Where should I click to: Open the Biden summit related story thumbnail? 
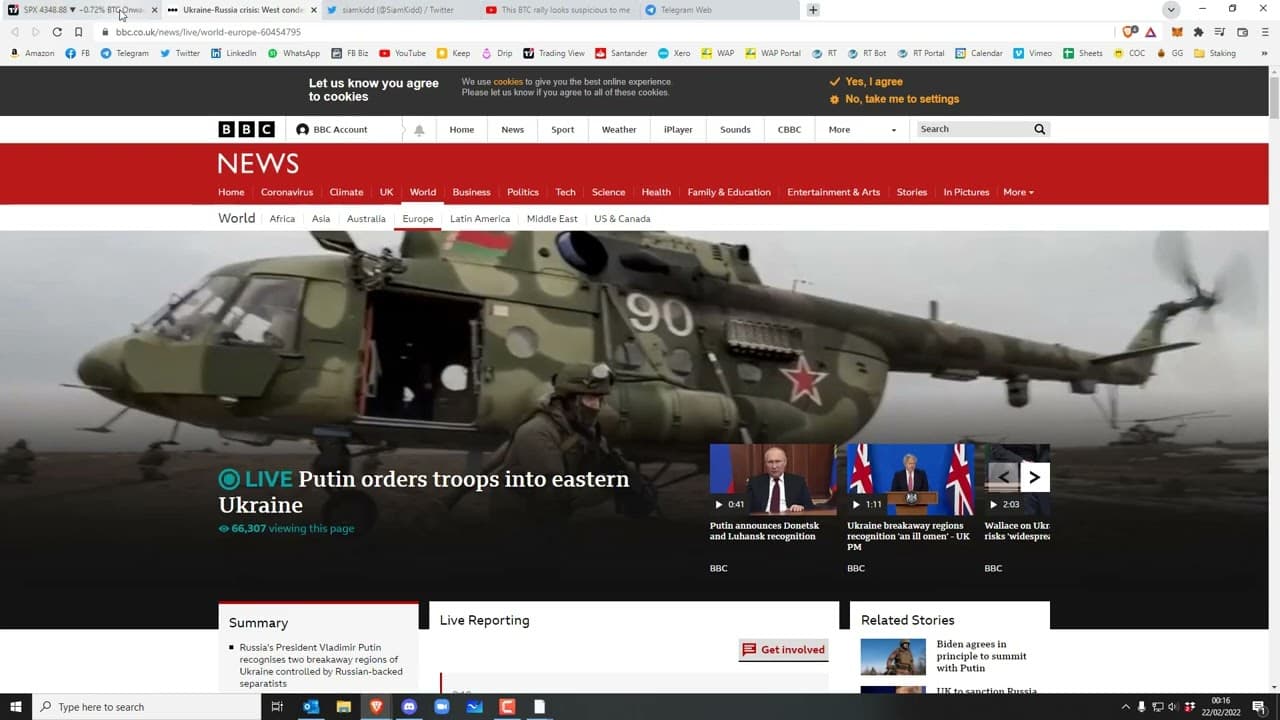click(894, 657)
